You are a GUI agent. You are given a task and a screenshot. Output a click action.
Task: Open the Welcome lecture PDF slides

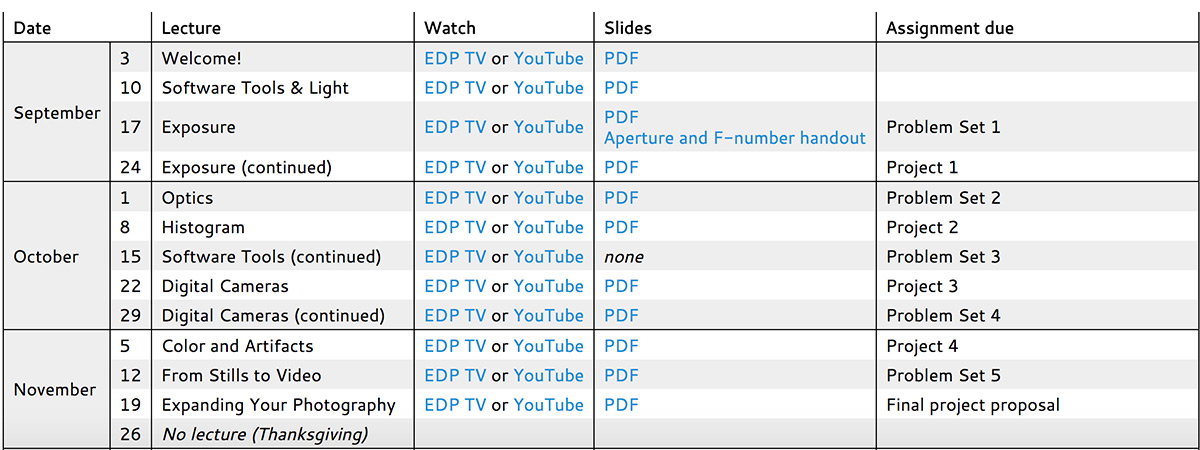[621, 58]
